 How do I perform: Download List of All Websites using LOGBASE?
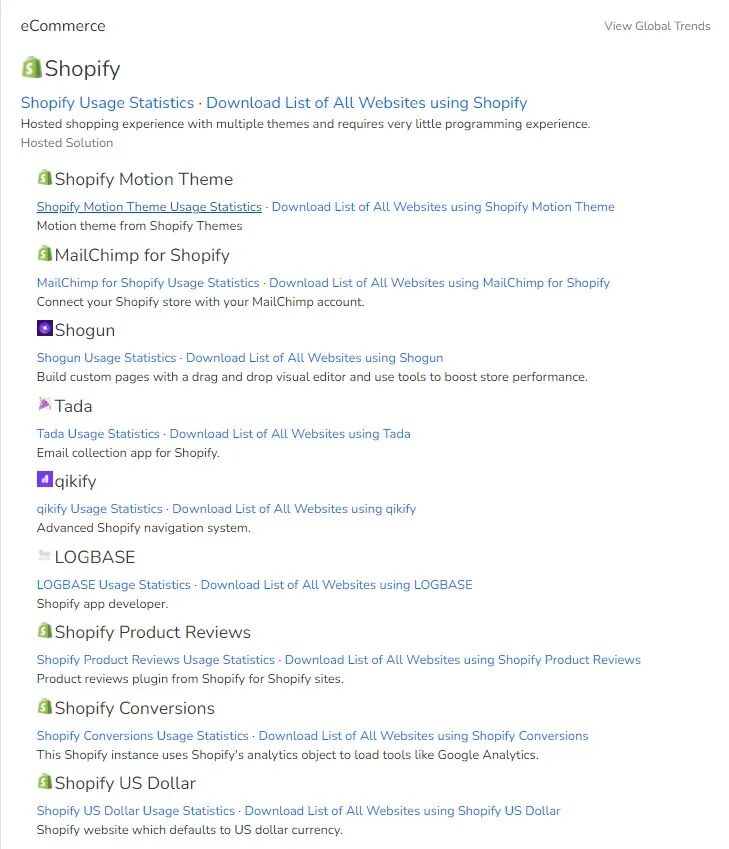(x=336, y=585)
